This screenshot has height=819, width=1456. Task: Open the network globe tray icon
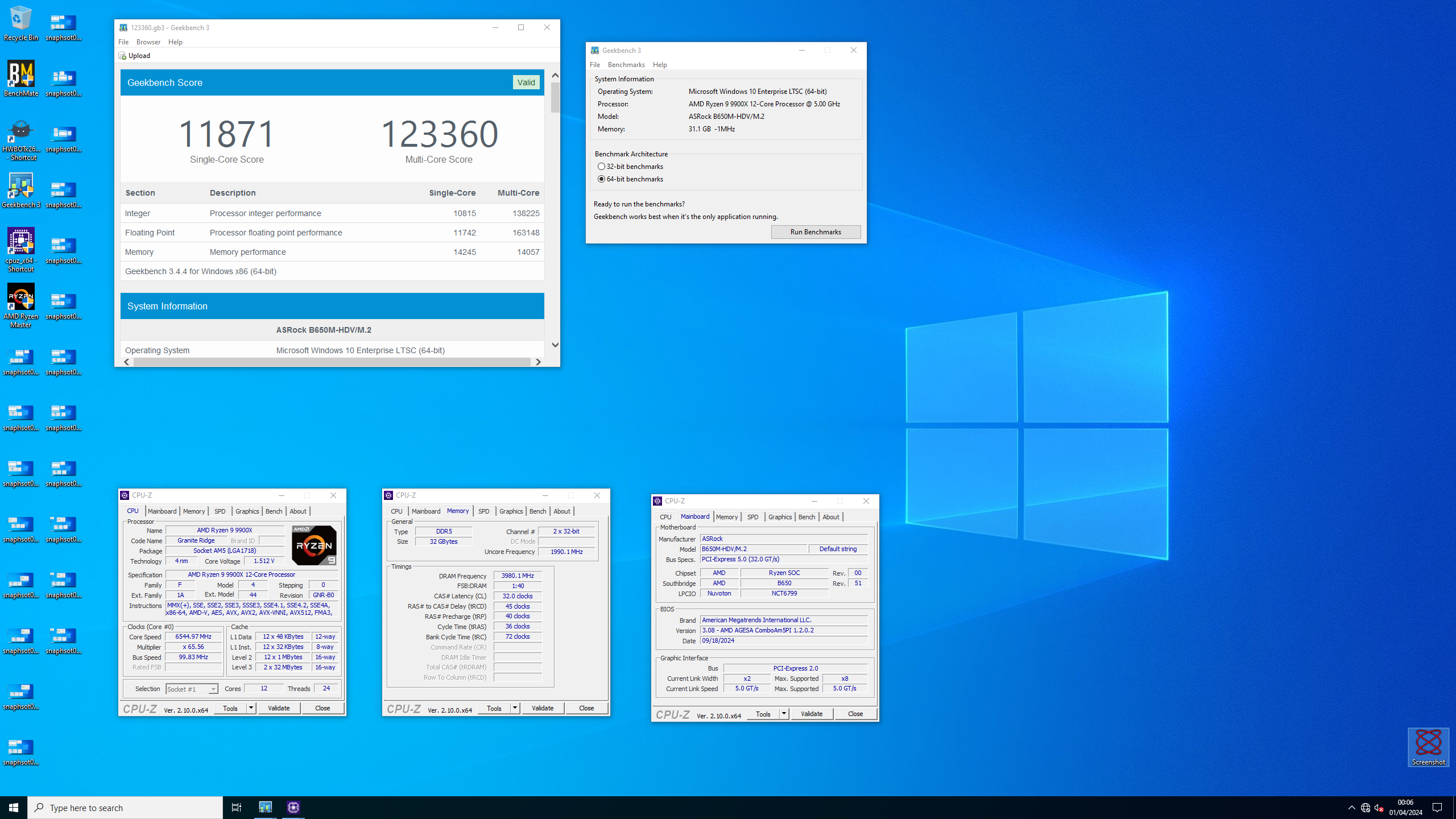tap(1365, 808)
